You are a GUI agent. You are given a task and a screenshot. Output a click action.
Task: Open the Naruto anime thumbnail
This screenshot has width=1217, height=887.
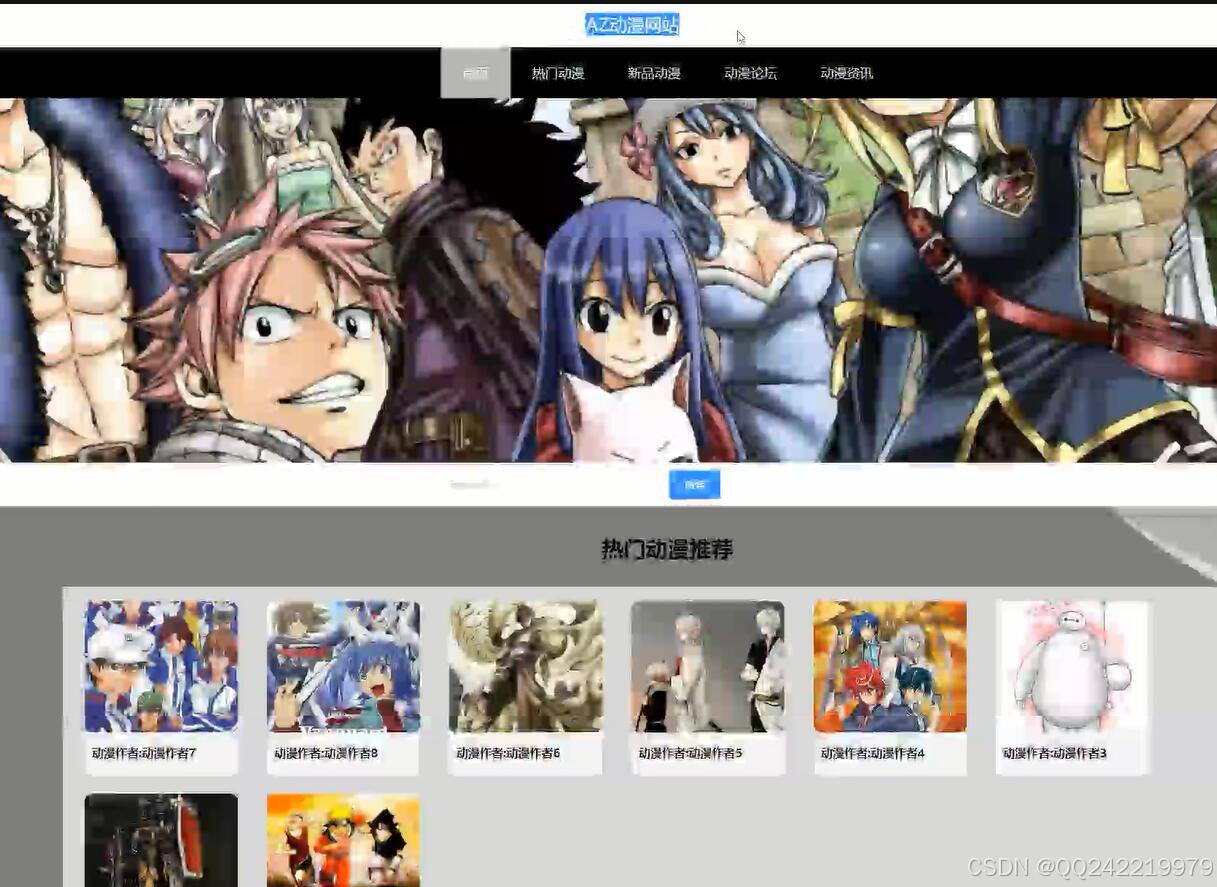(343, 840)
